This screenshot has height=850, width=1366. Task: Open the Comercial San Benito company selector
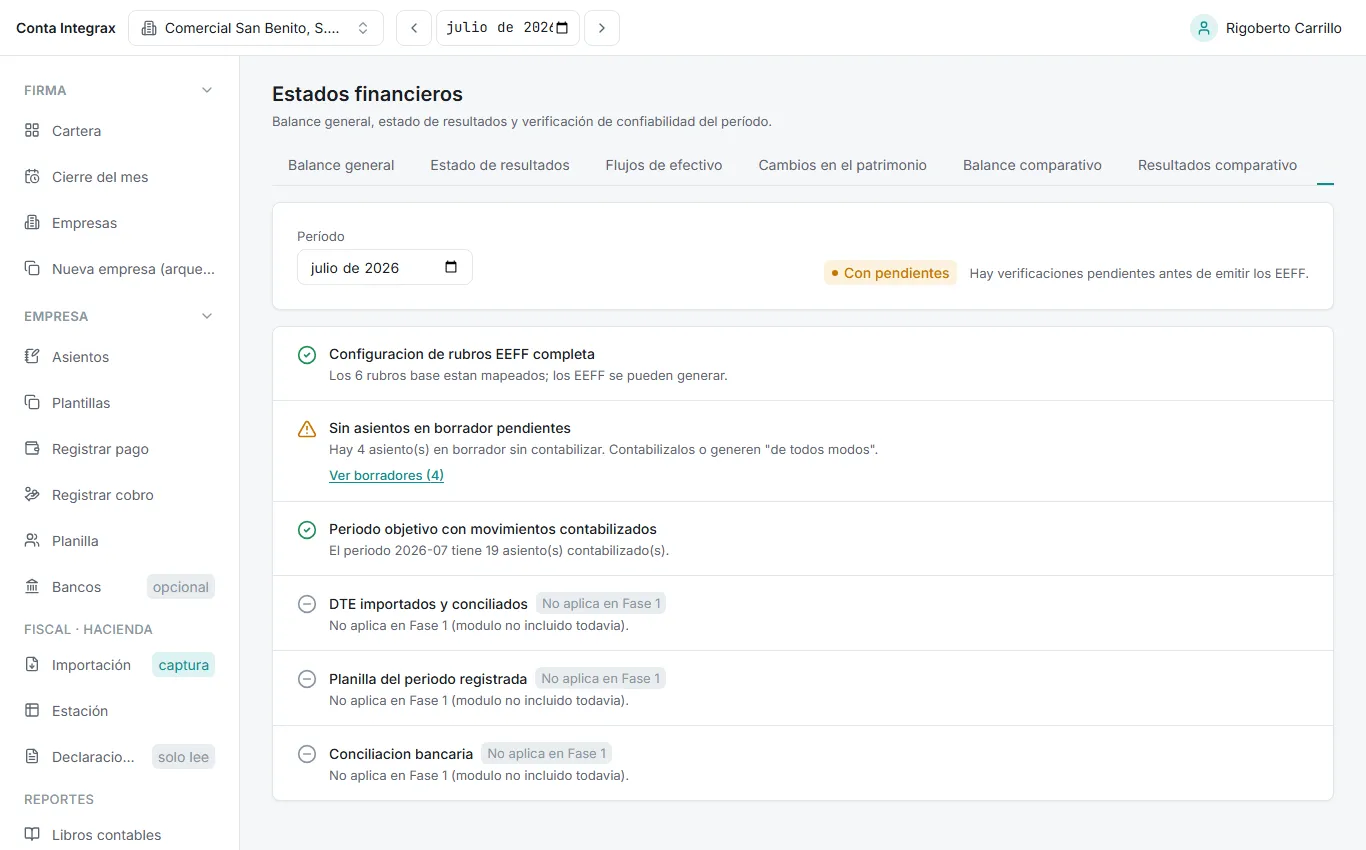point(256,28)
